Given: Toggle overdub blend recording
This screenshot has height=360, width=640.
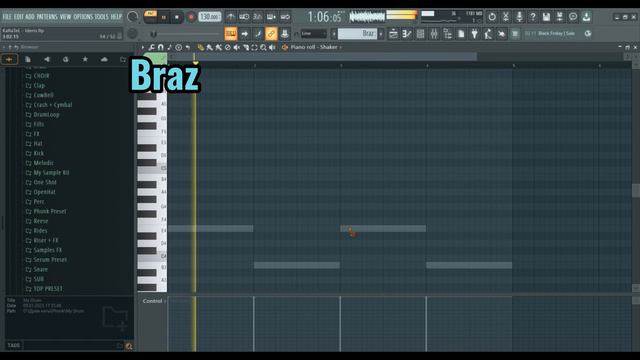Looking at the screenshot, I should pos(271,17).
